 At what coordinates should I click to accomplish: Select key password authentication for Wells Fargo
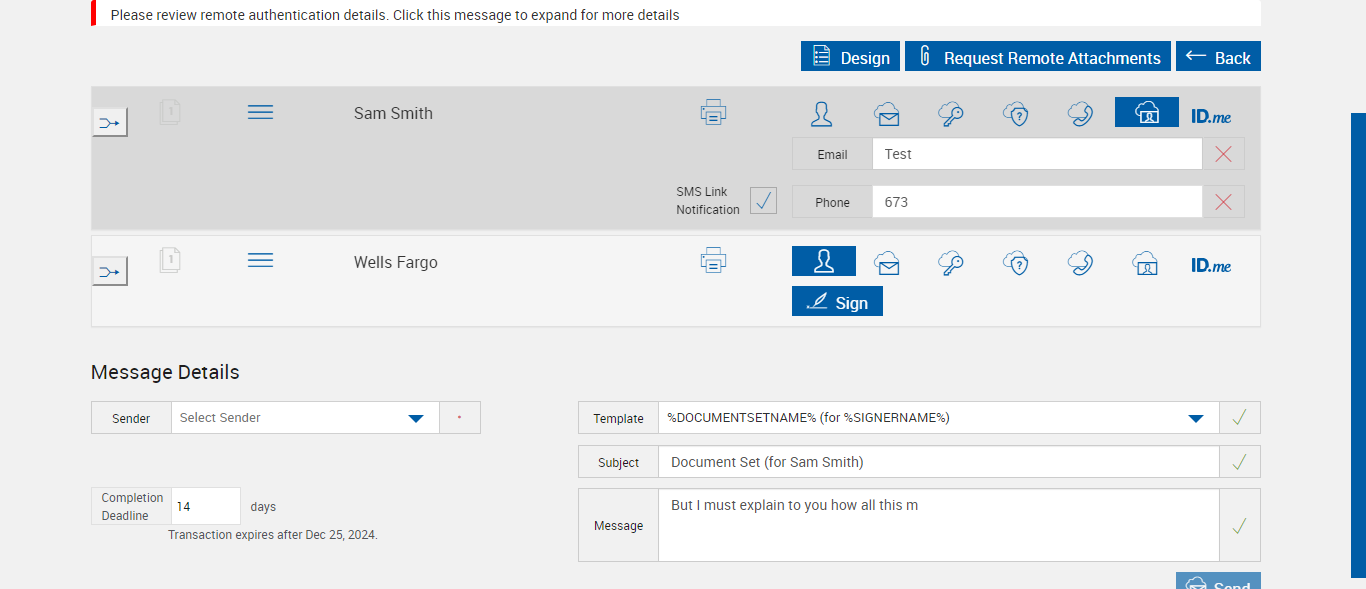click(951, 262)
